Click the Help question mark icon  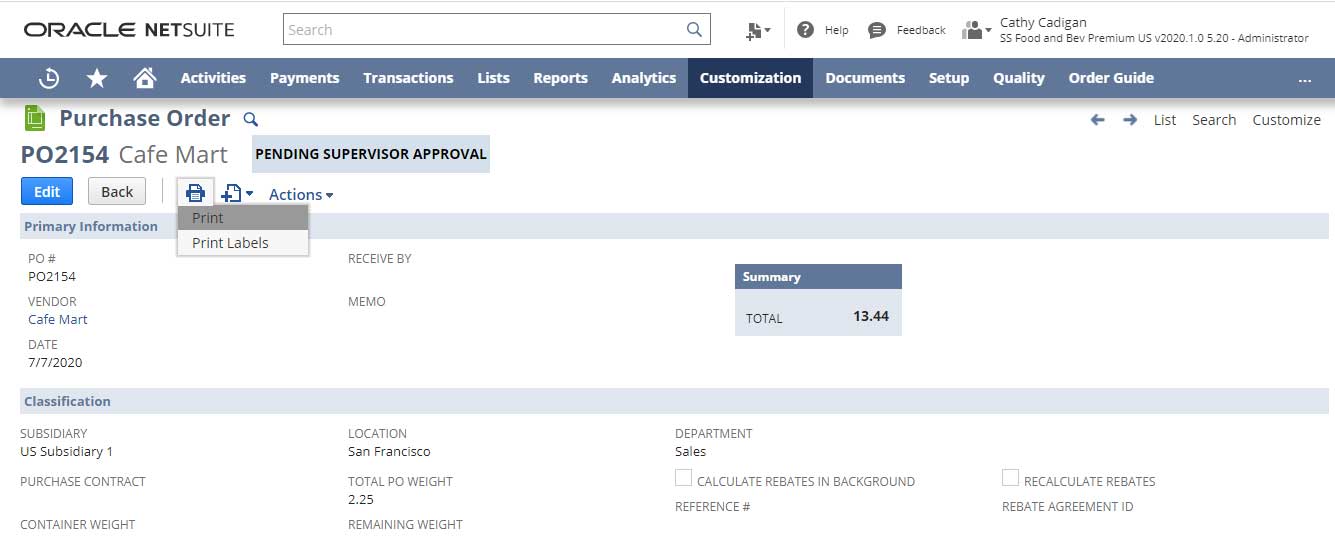(x=805, y=30)
